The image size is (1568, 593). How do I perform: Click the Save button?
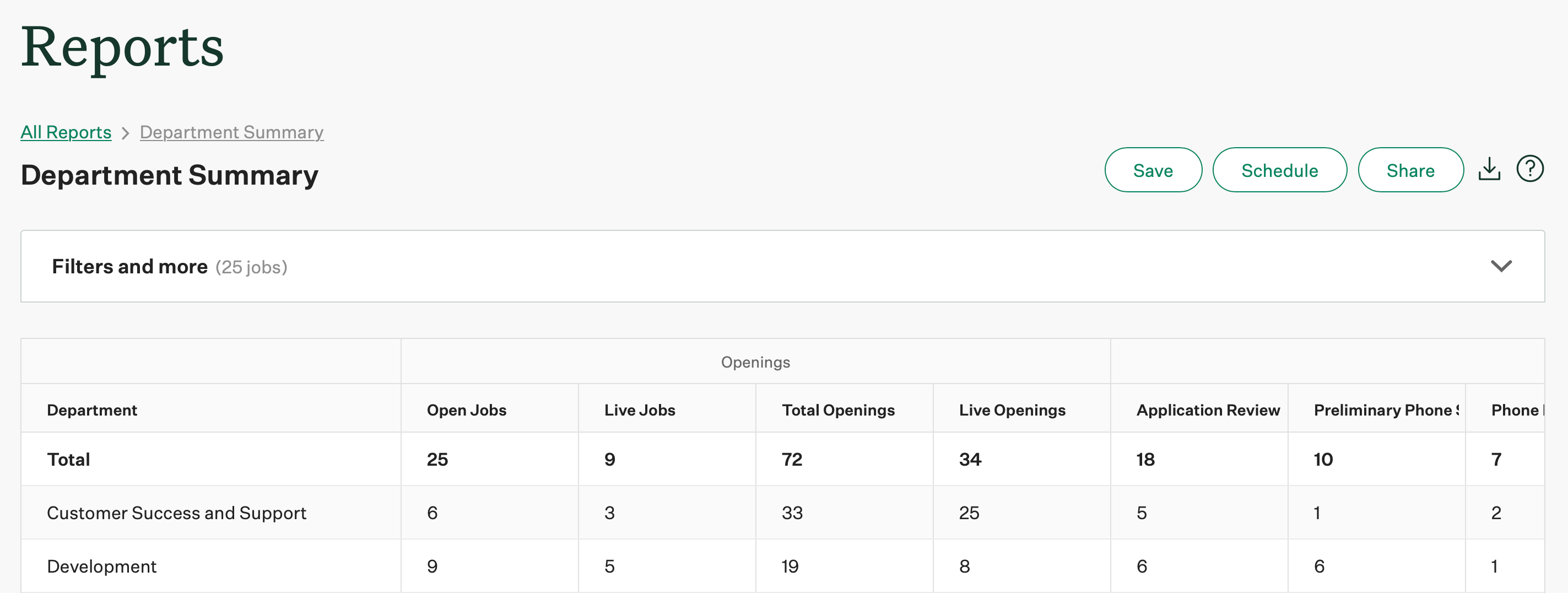coord(1153,170)
